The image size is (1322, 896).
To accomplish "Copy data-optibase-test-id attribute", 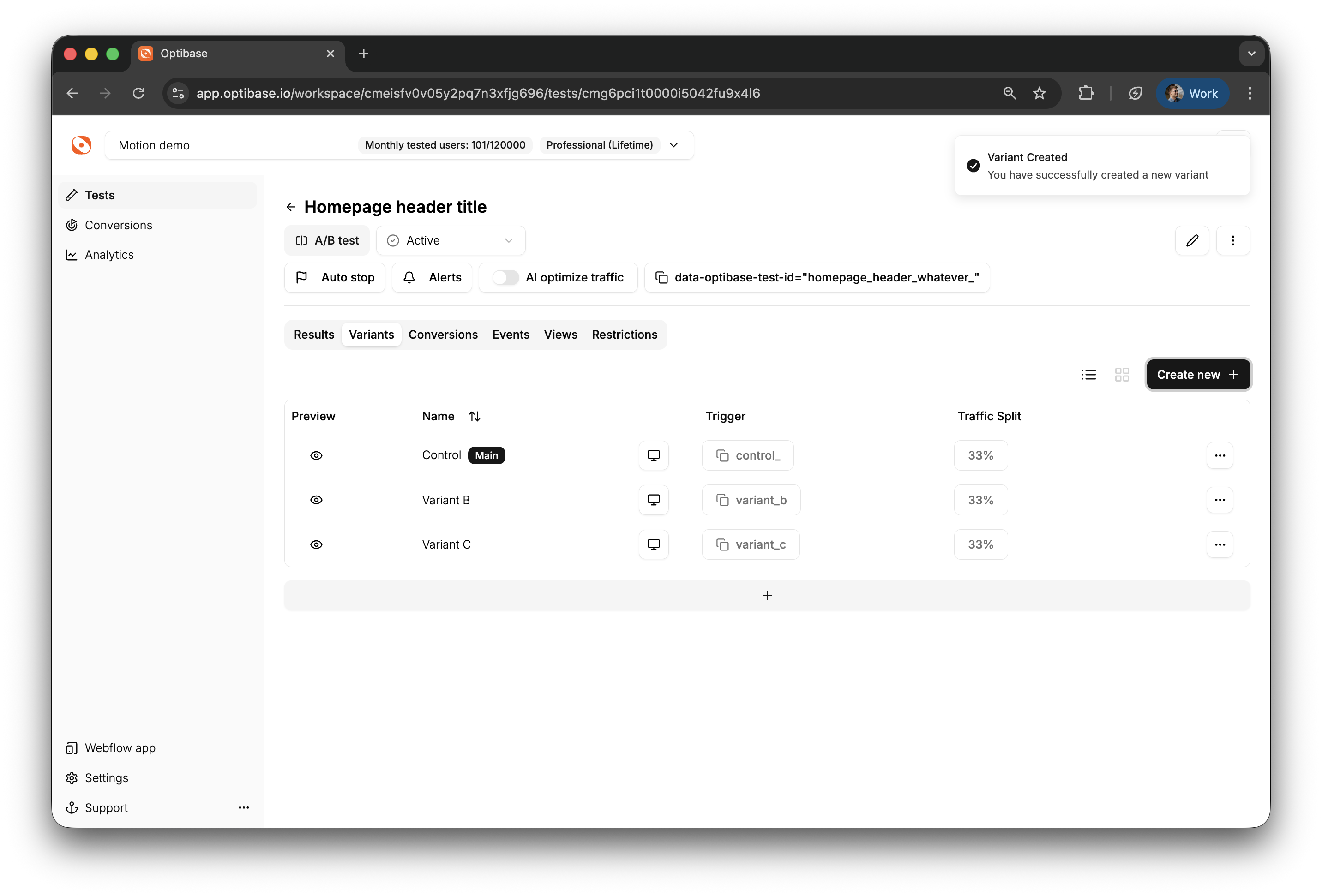I will point(816,277).
